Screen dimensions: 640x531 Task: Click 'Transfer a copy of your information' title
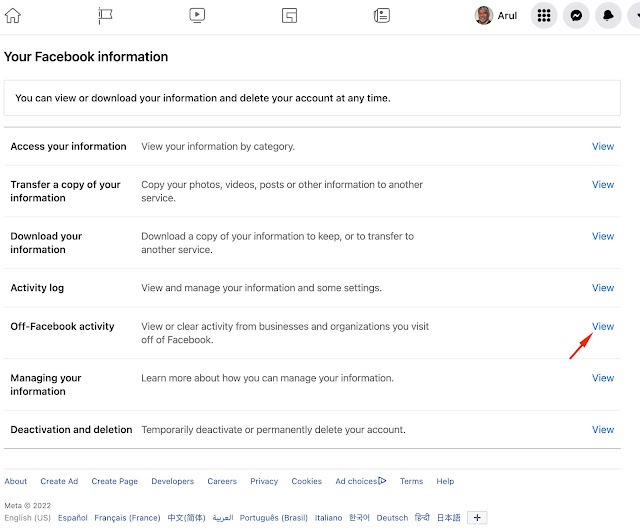click(x=65, y=191)
